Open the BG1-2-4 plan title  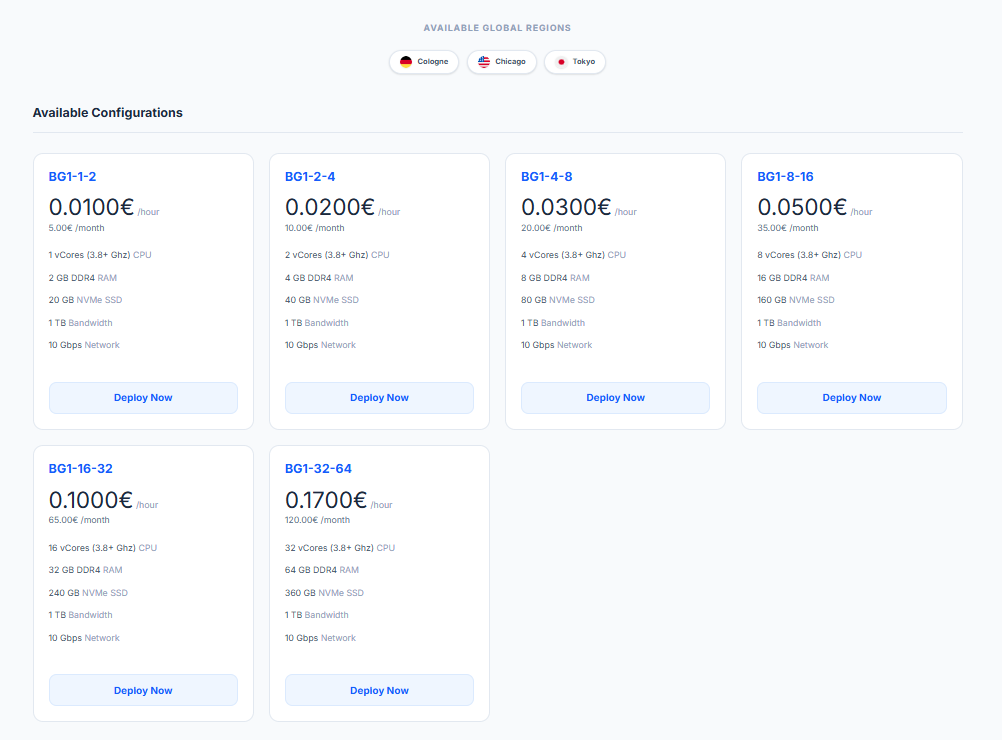[x=310, y=177]
